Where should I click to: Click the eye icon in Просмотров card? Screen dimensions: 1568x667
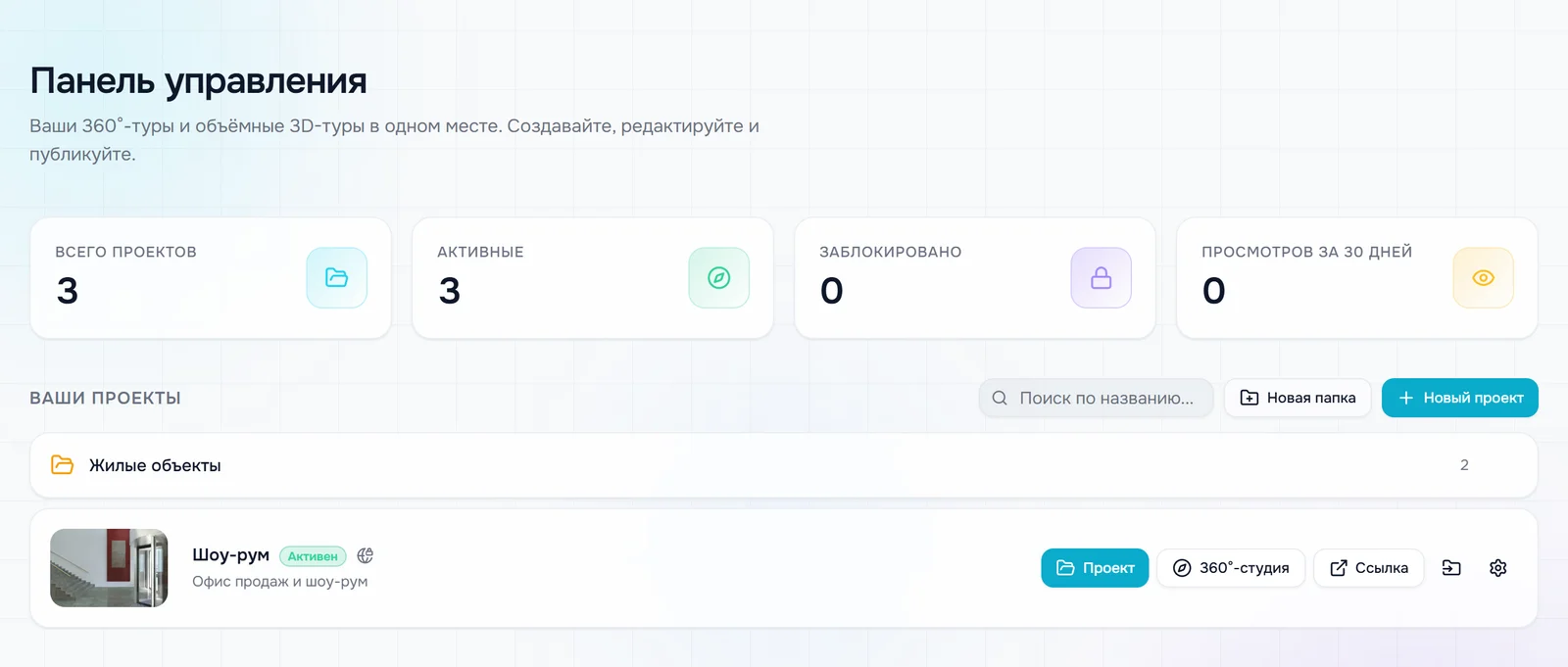click(1483, 278)
